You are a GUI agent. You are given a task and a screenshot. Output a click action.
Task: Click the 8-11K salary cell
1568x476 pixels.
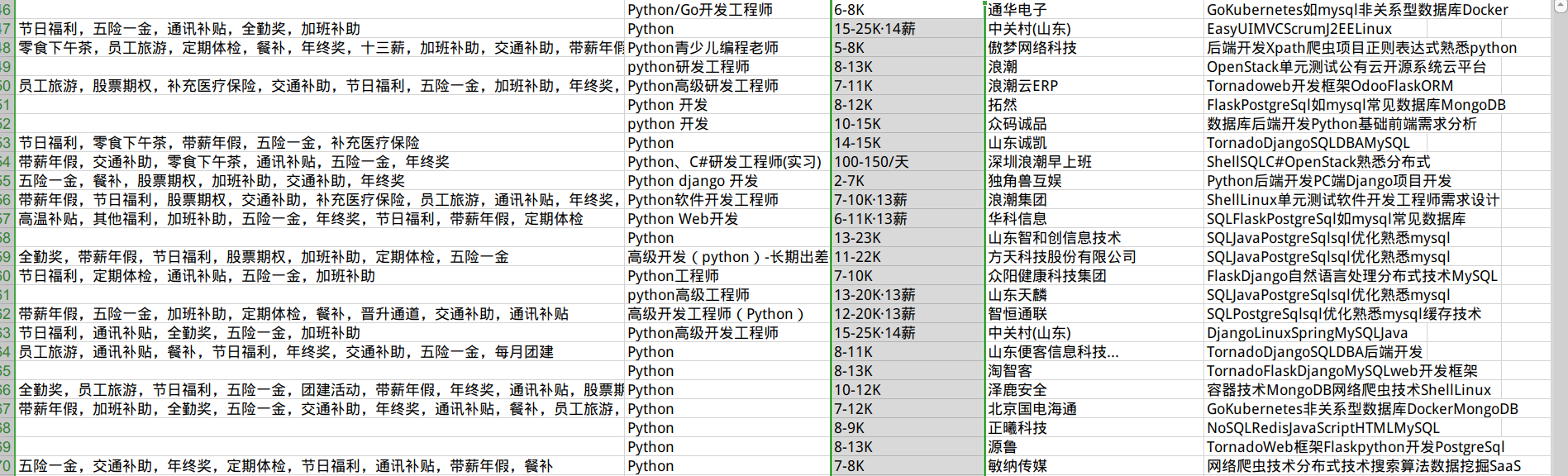coord(908,352)
